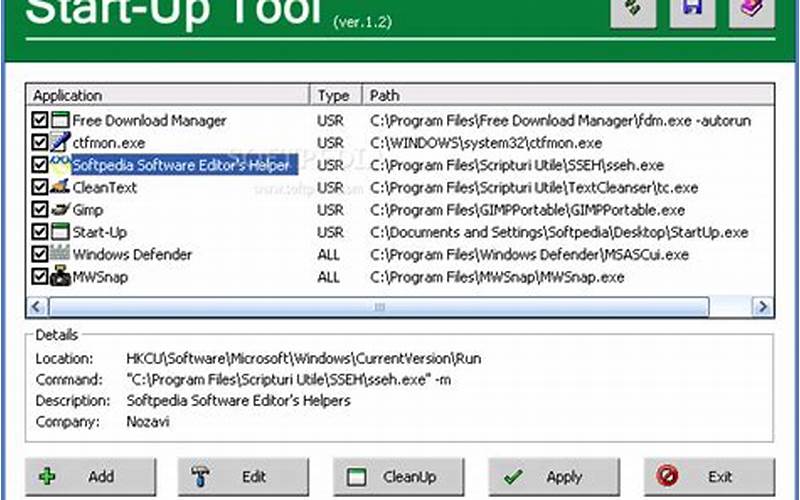Click the MWSnap camera icon

click(x=60, y=277)
